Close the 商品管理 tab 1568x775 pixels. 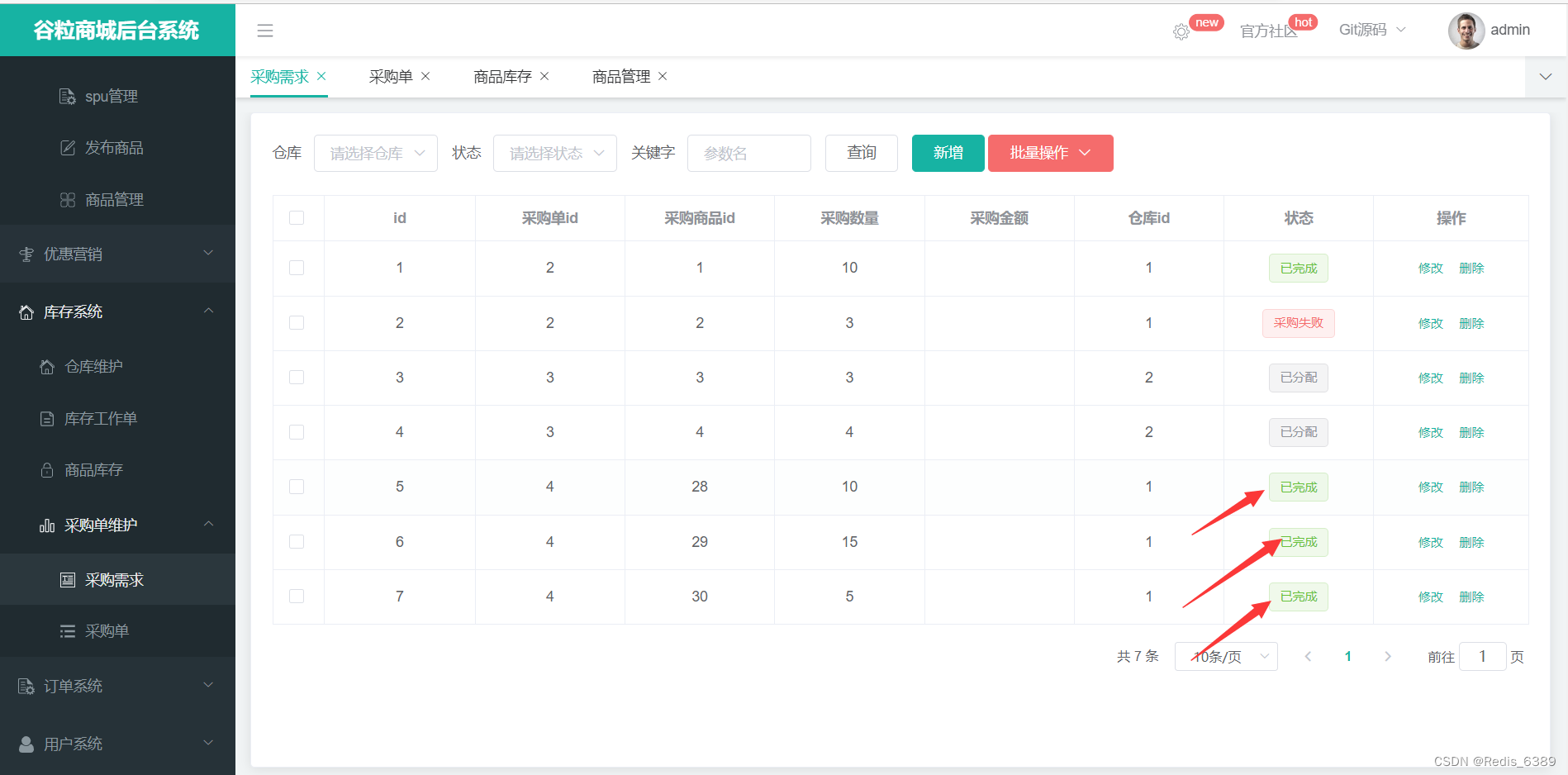(x=663, y=76)
